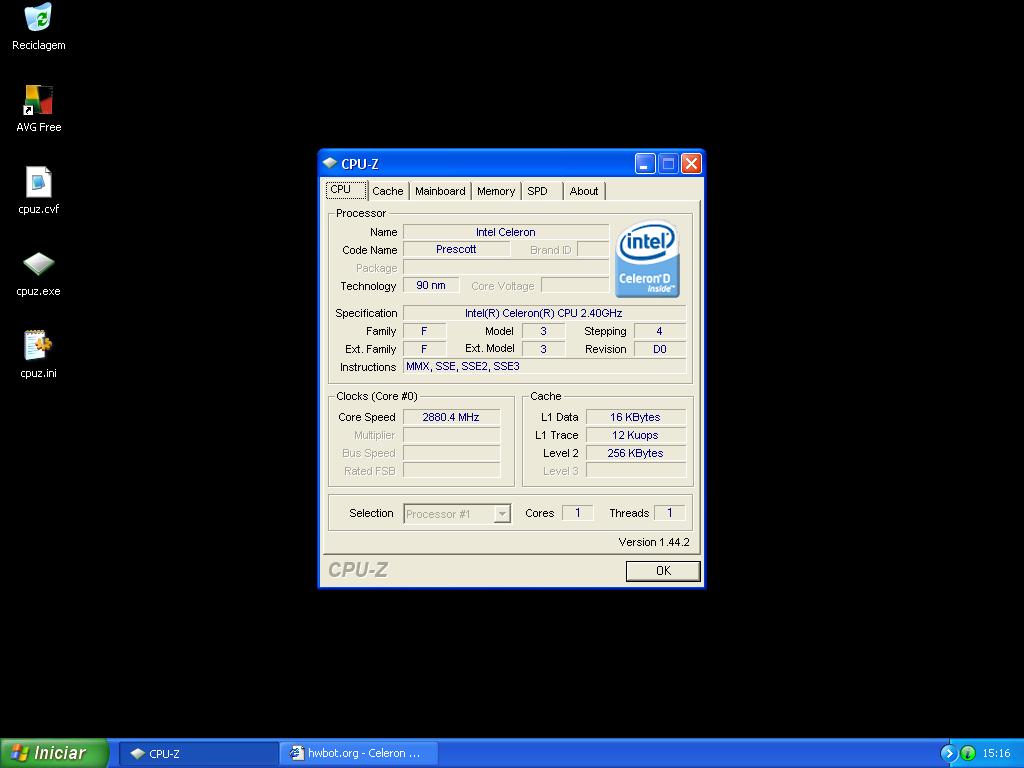Click the Code Name value 'Prescott'
The width and height of the screenshot is (1024, 768).
point(456,249)
